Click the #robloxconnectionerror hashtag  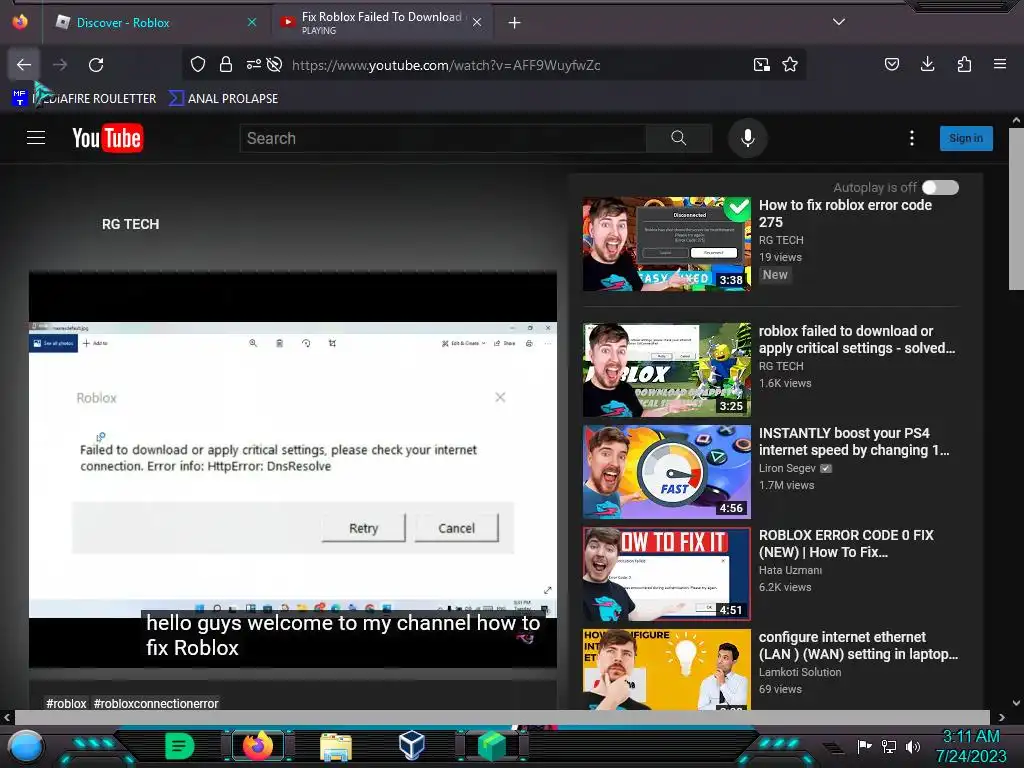tap(156, 703)
